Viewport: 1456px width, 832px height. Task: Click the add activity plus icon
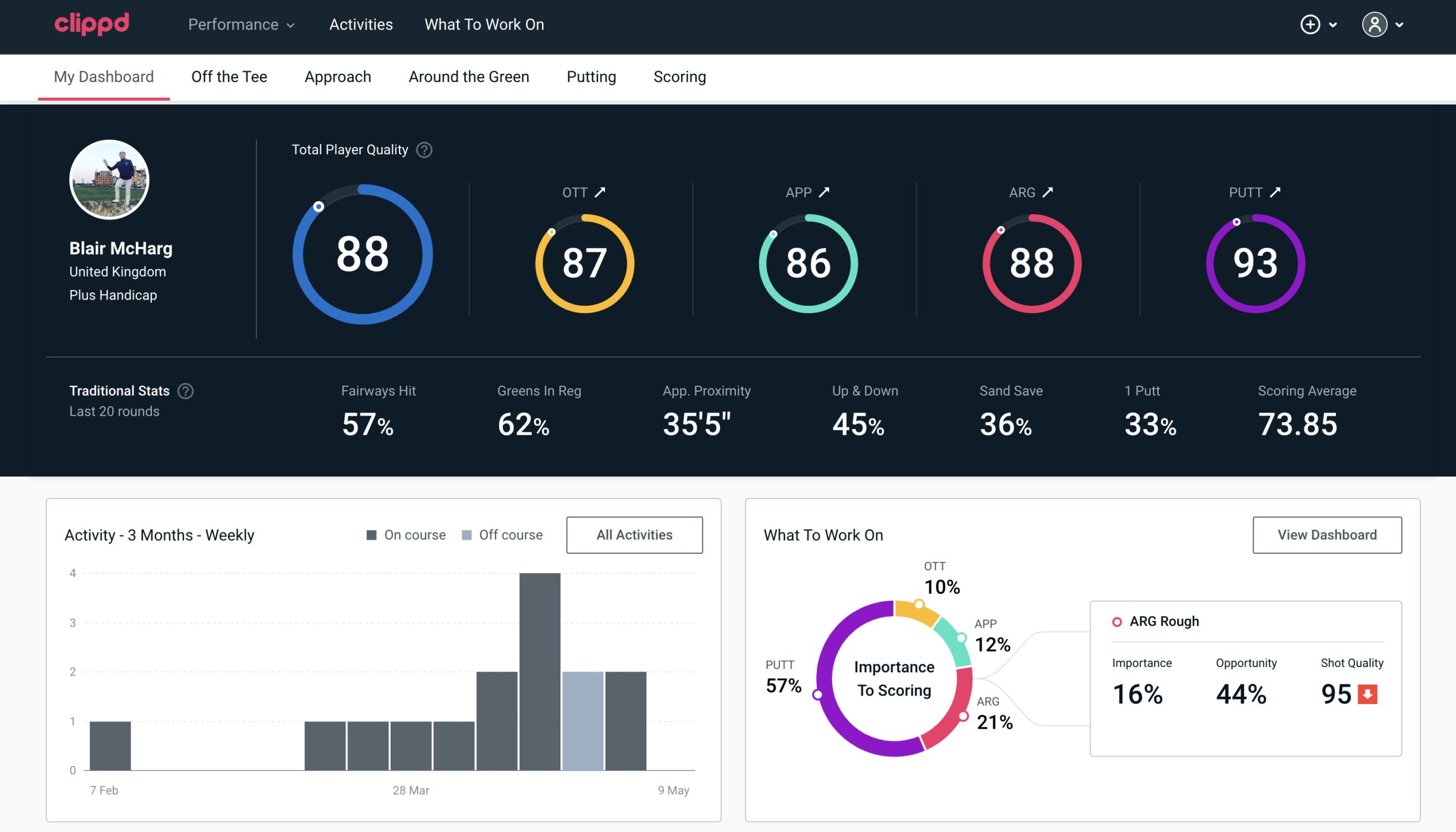coord(1310,25)
